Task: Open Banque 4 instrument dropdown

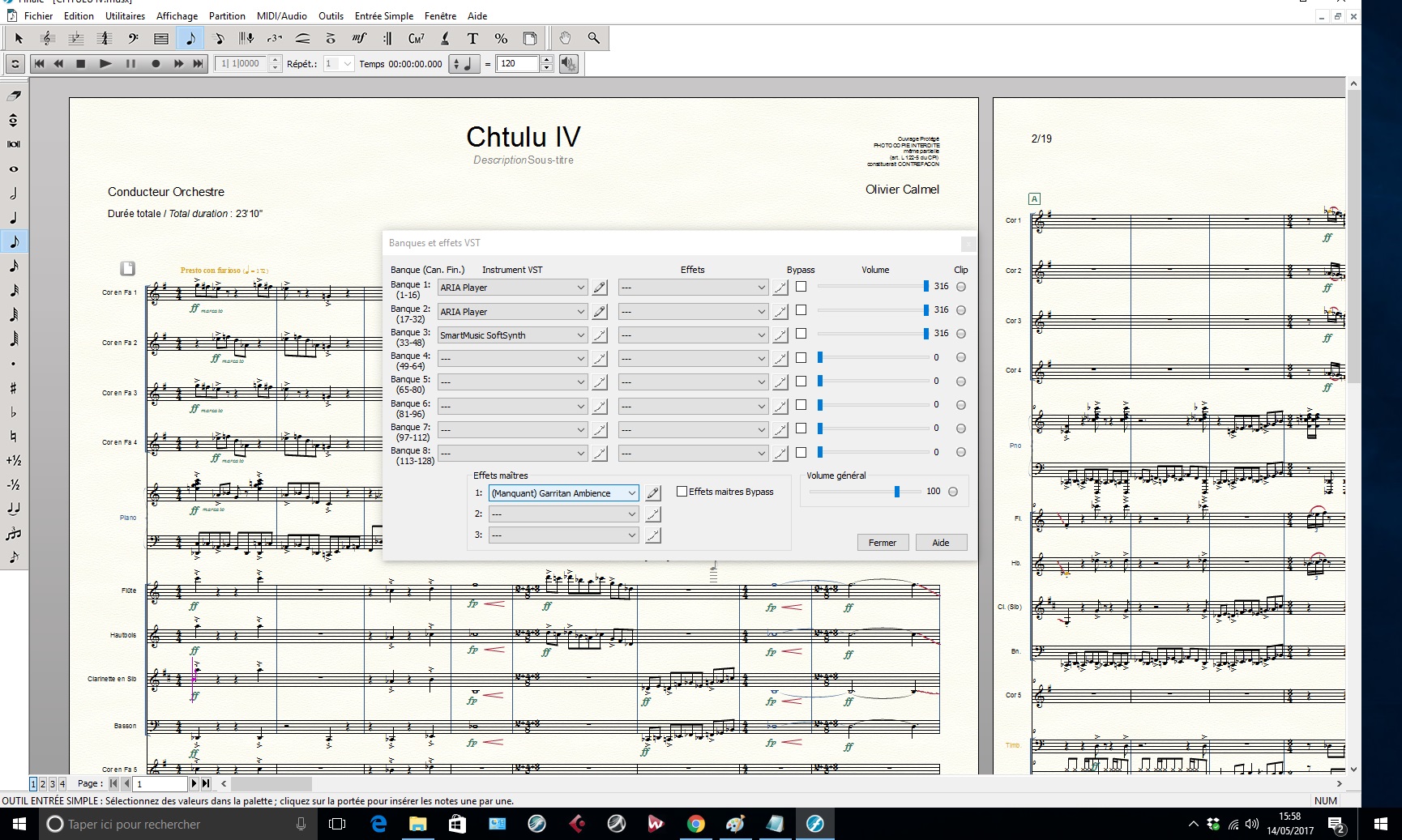Action: coord(512,359)
